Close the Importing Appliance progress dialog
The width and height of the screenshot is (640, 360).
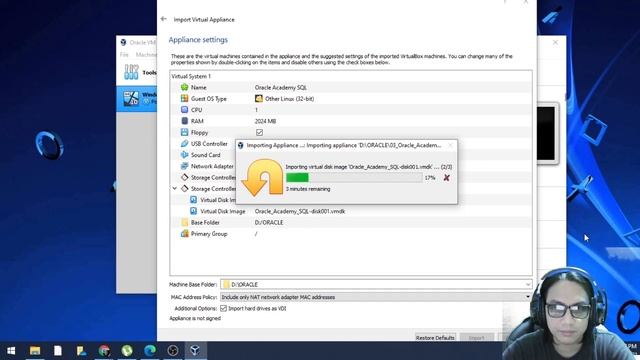click(x=451, y=145)
